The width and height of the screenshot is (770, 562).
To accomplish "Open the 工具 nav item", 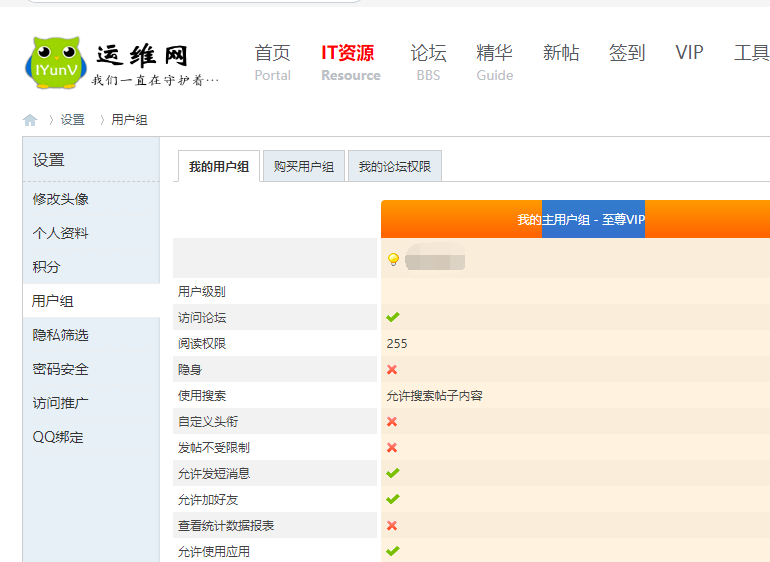I will pos(751,53).
